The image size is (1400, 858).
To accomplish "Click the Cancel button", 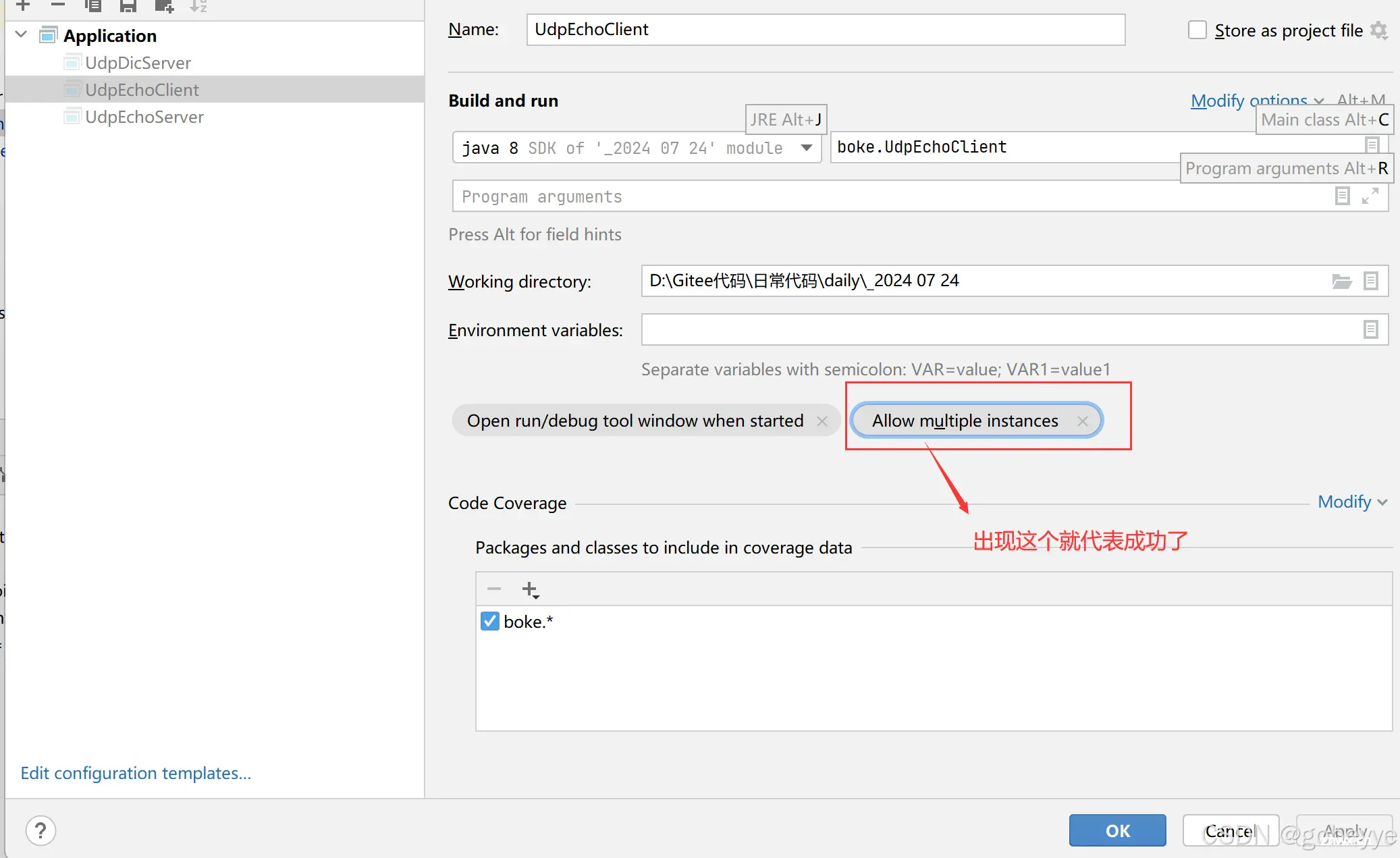I will click(1231, 830).
